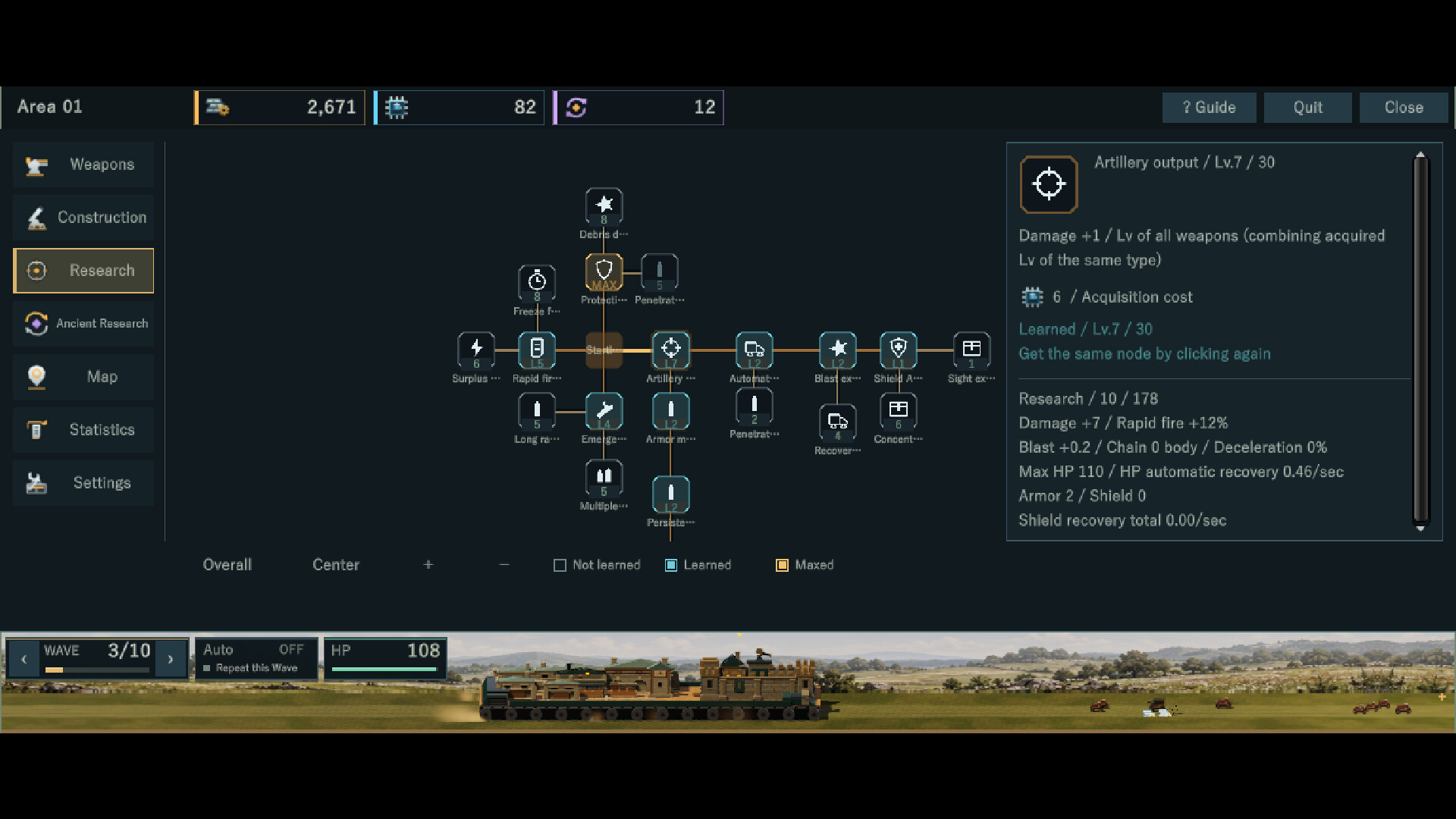This screenshot has height=819, width=1456.
Task: Click the Close button
Action: (1404, 108)
